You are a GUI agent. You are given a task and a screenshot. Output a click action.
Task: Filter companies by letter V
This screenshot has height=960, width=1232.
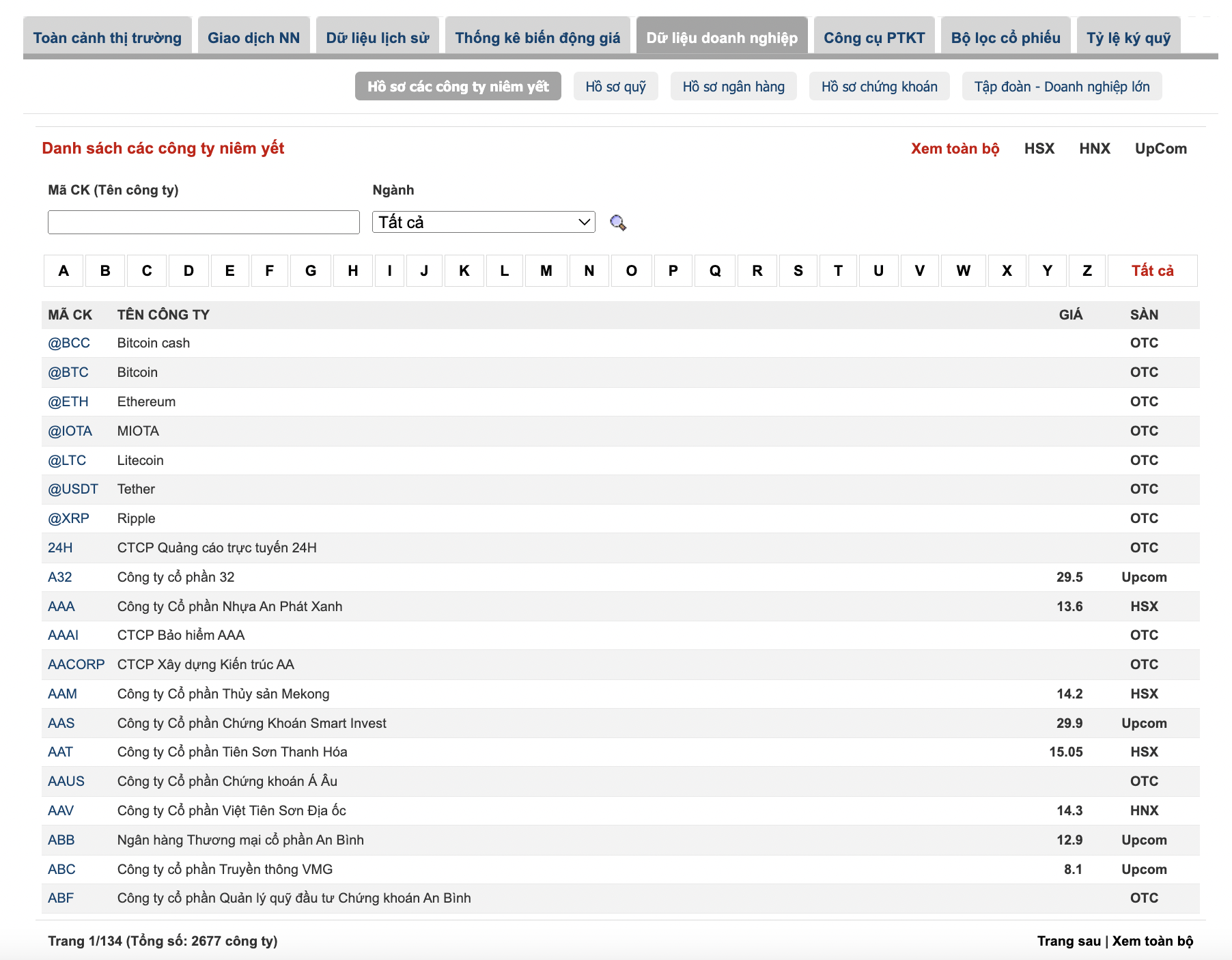click(x=920, y=270)
